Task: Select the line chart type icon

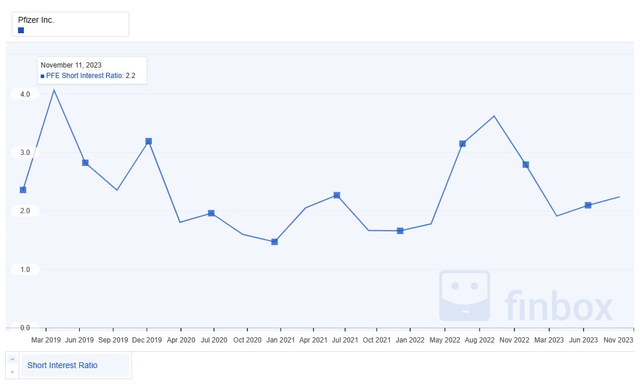Action: click(12, 359)
